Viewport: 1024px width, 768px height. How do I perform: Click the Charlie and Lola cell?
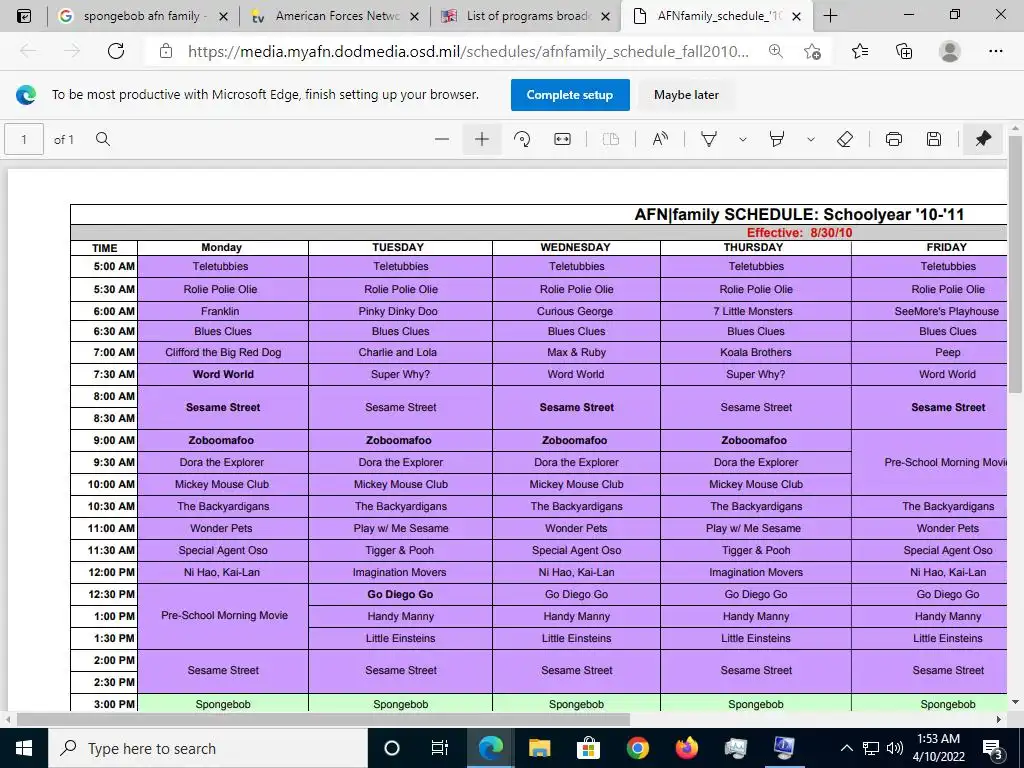pyautogui.click(x=400, y=353)
